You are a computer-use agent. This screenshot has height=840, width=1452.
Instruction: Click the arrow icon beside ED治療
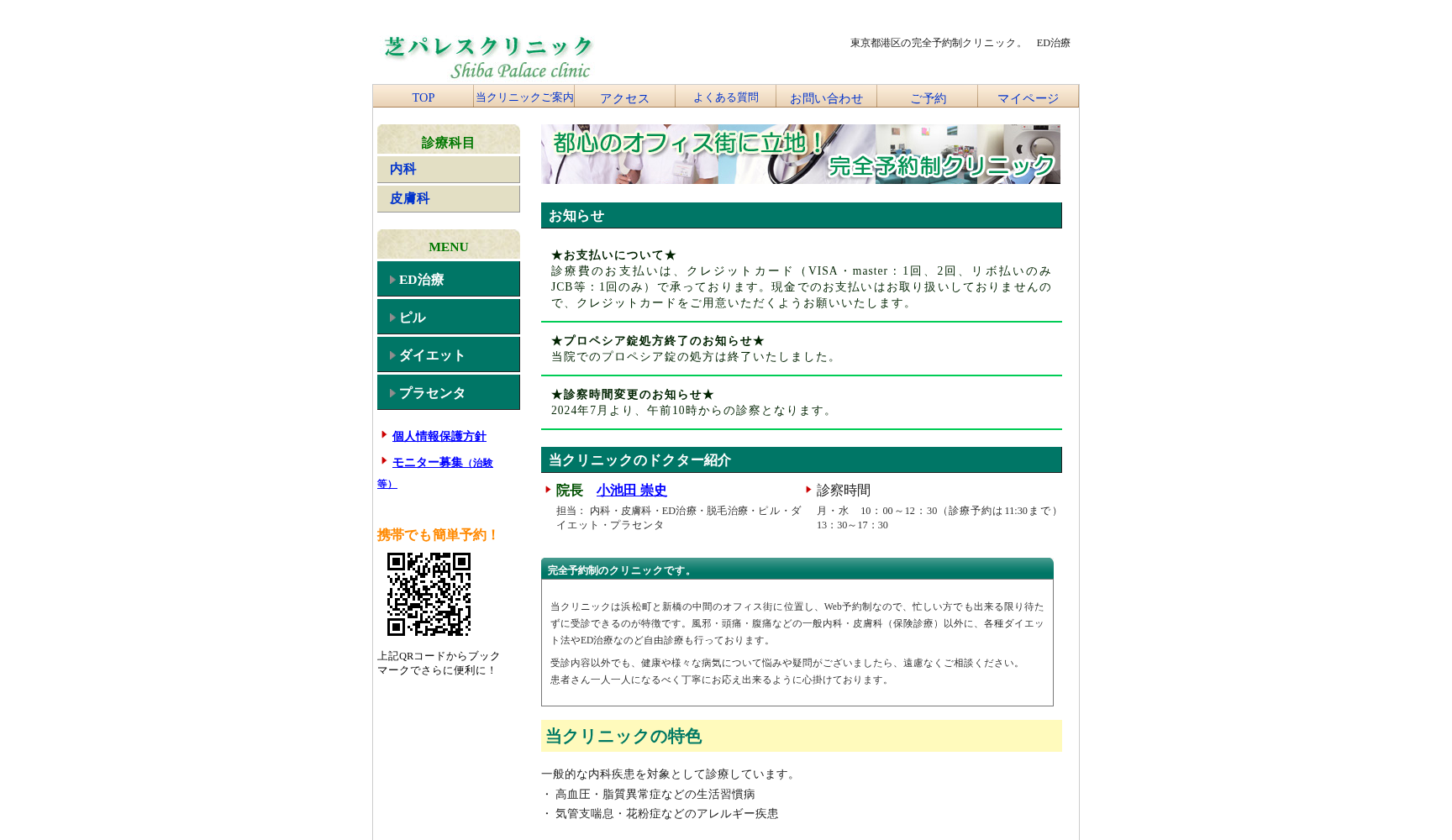coord(392,280)
